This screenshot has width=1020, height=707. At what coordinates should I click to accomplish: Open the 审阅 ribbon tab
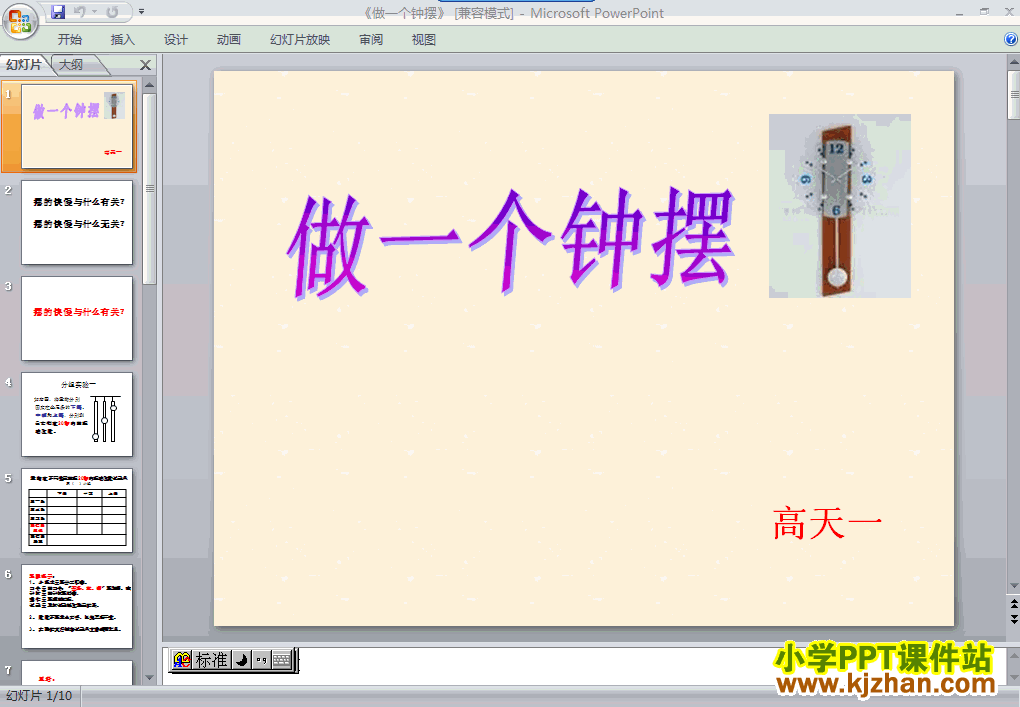pyautogui.click(x=371, y=40)
